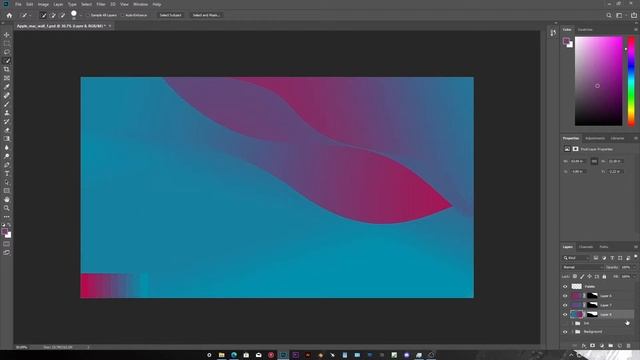Enable the Auto-Enhance checkbox
This screenshot has width=640, height=360.
(x=122, y=15)
